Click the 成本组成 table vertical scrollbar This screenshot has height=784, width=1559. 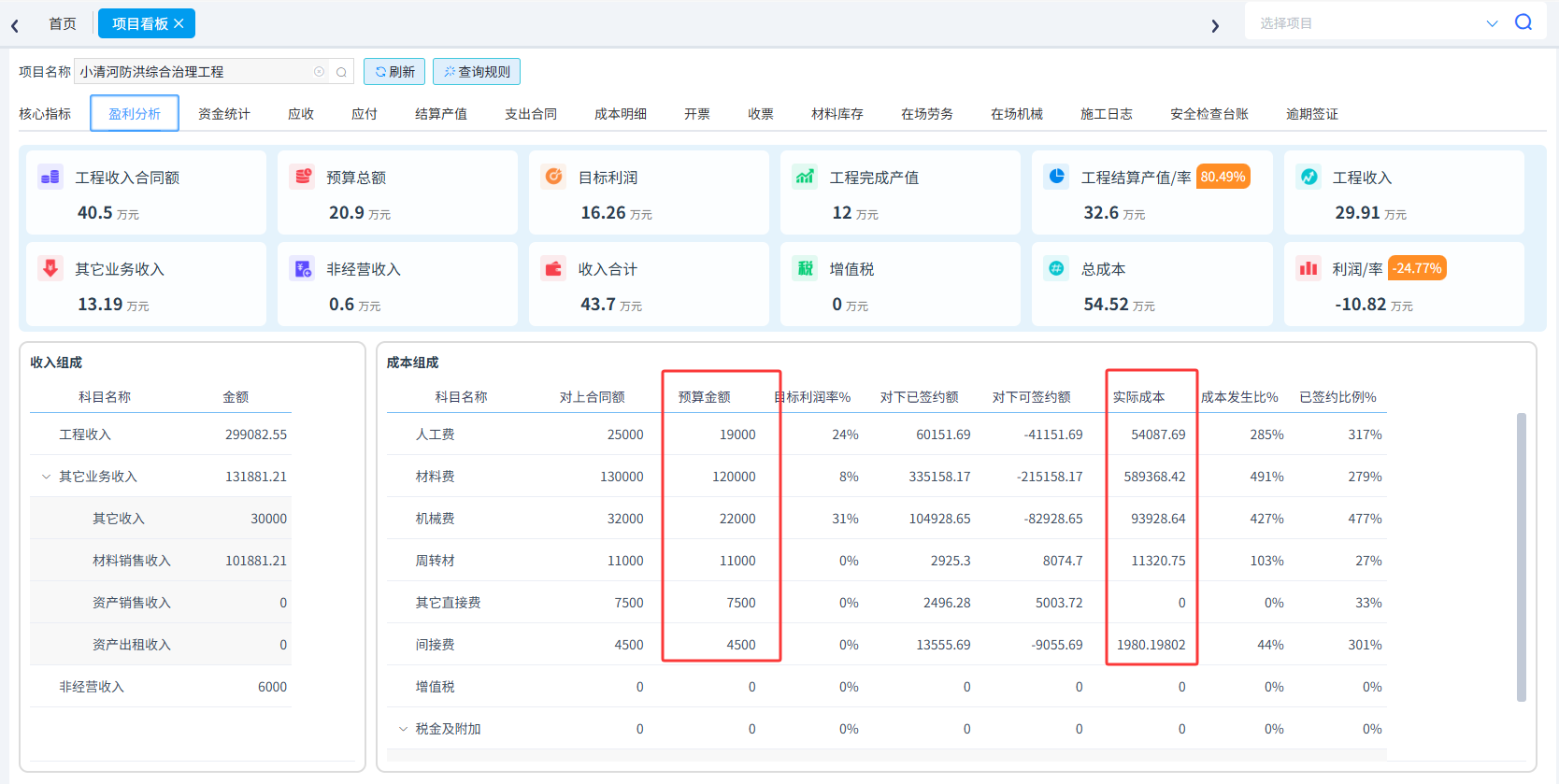coord(1522,557)
